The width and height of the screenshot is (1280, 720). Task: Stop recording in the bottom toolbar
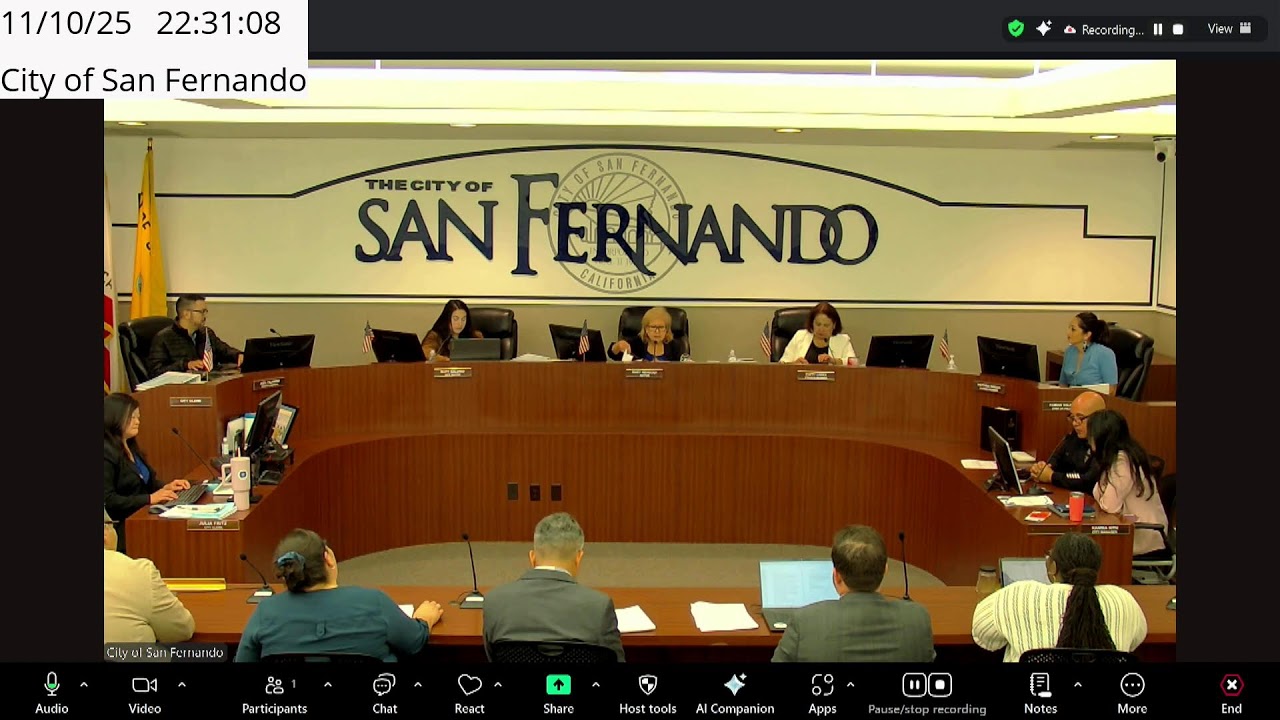point(940,685)
